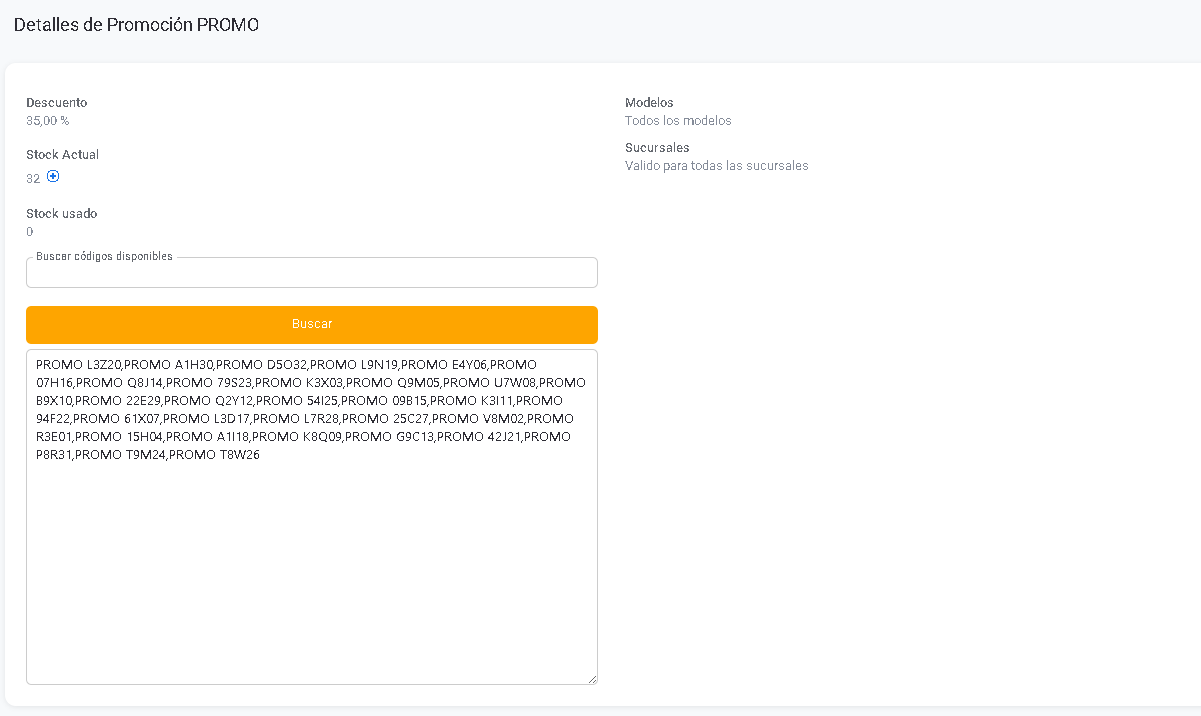Click the current stock value 32
Screen dimensions: 1201x716
[x=33, y=179]
